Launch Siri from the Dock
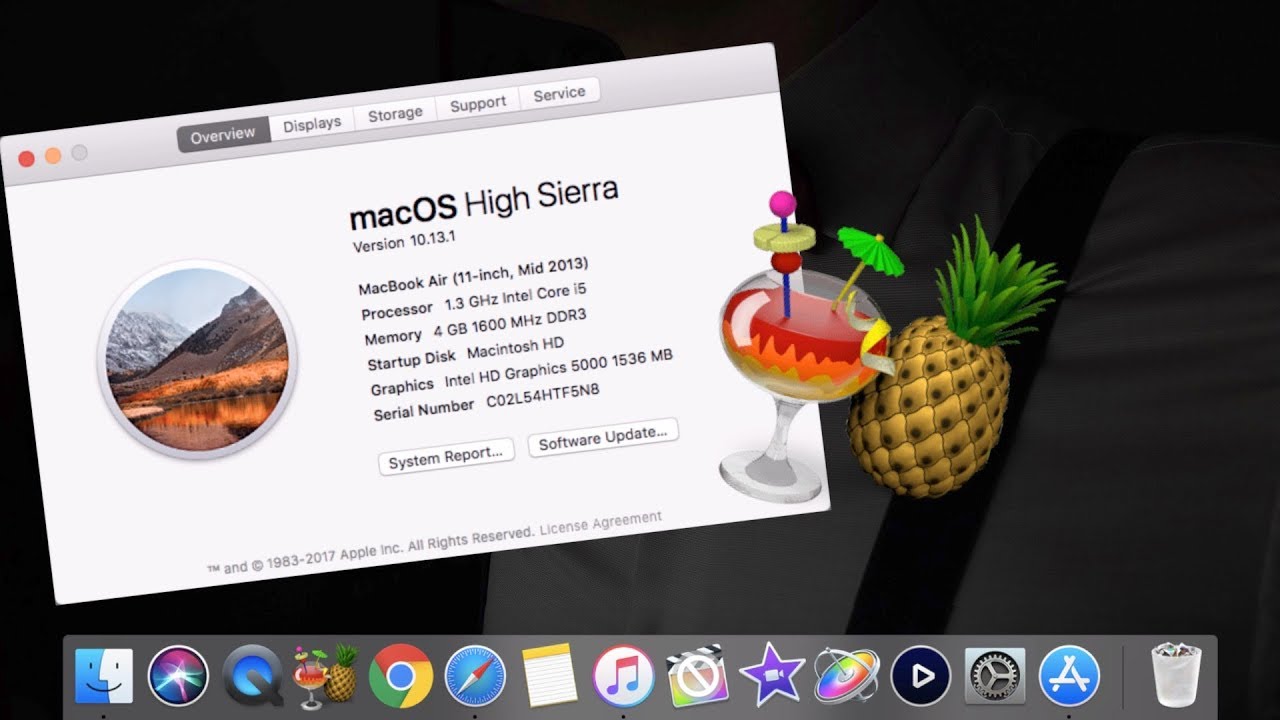The height and width of the screenshot is (720, 1280). (178, 677)
